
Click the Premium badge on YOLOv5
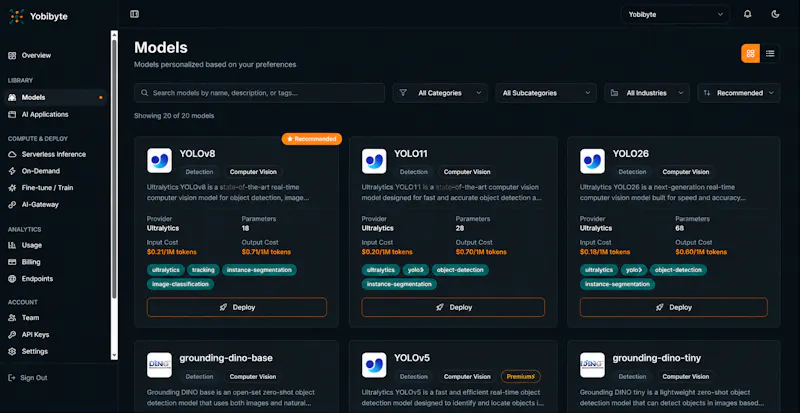point(520,377)
